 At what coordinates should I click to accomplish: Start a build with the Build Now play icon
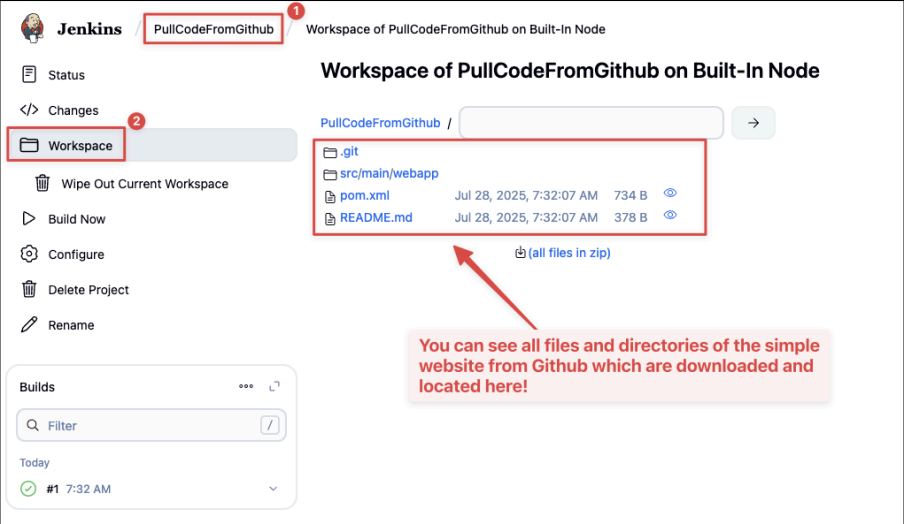click(x=28, y=218)
